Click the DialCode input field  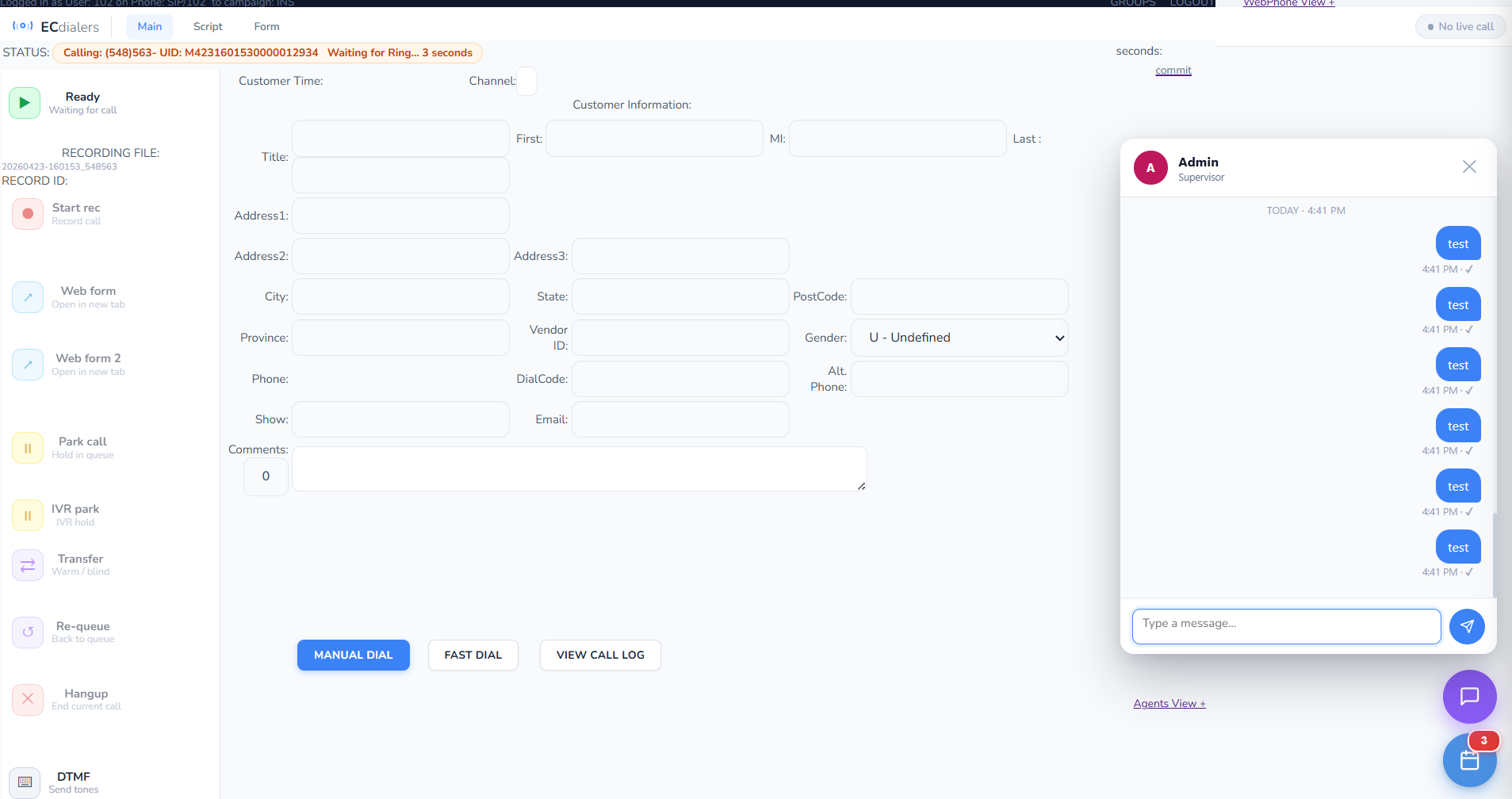pyautogui.click(x=680, y=379)
